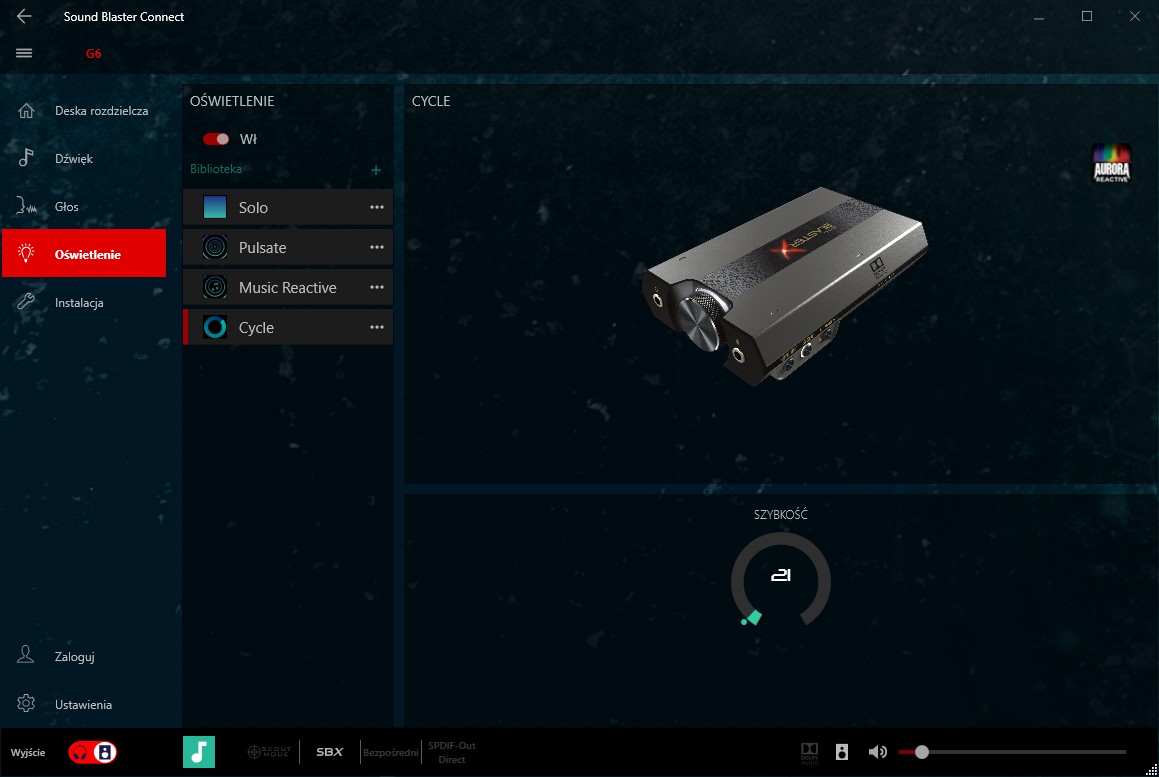Enable Scout Mode in bottom bar
Screen dimensions: 1159x777
(x=269, y=752)
